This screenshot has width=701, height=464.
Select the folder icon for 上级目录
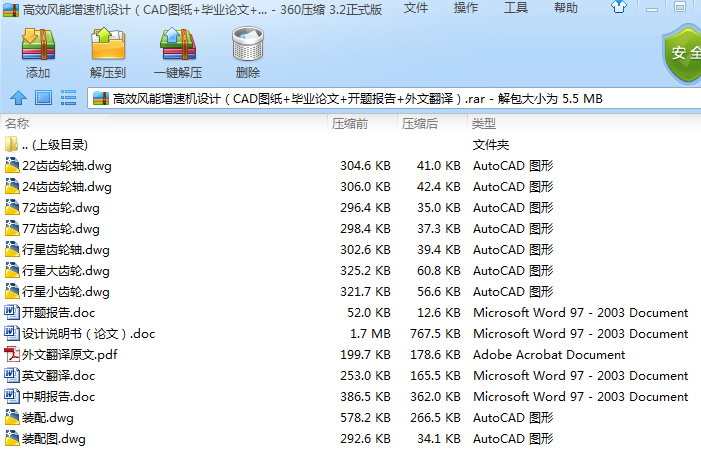[x=11, y=144]
